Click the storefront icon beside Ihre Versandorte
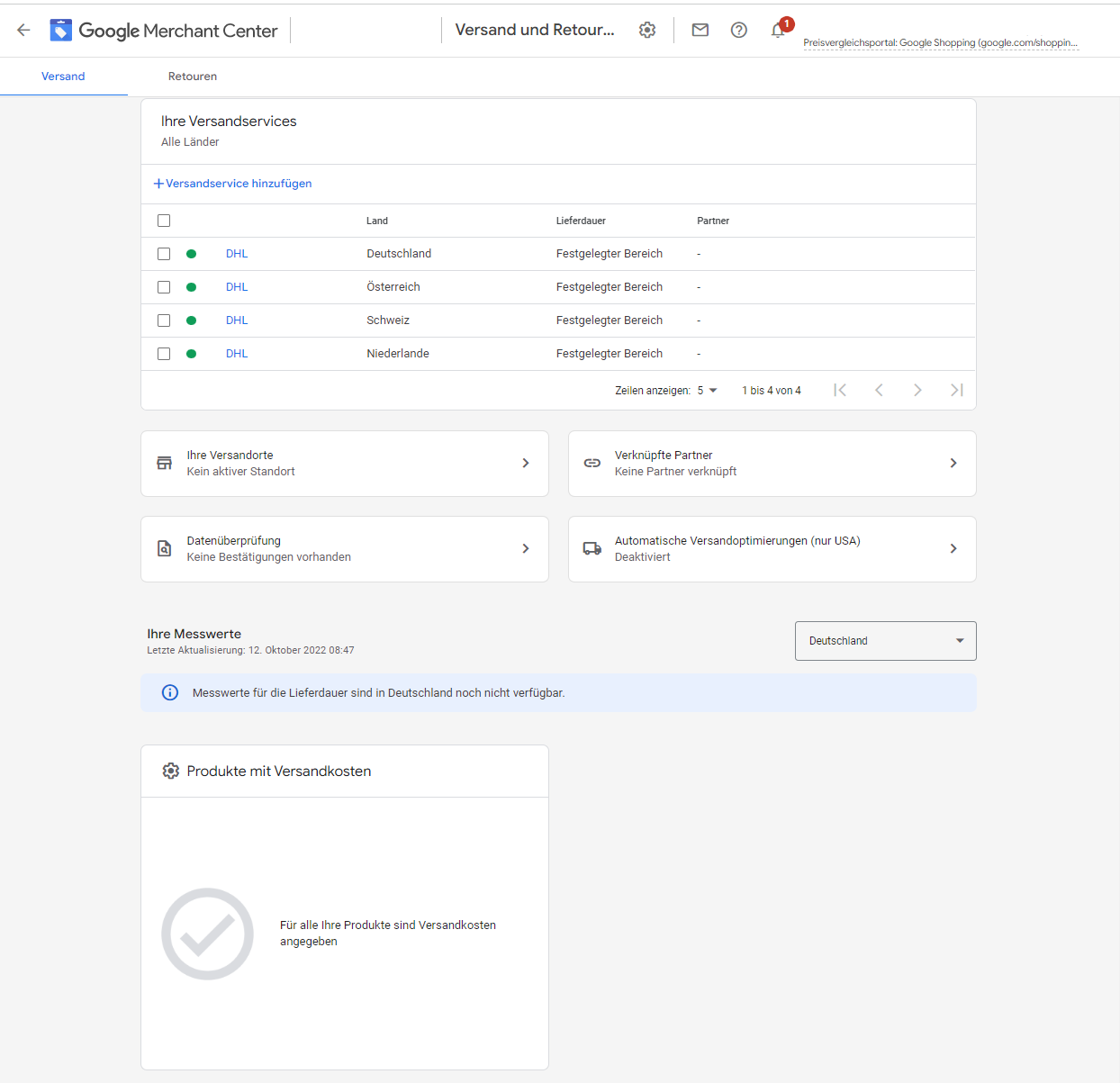 tap(164, 463)
